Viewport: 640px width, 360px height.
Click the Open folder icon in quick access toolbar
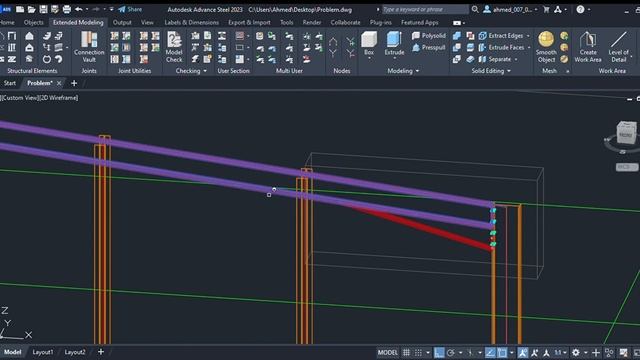(31, 9)
